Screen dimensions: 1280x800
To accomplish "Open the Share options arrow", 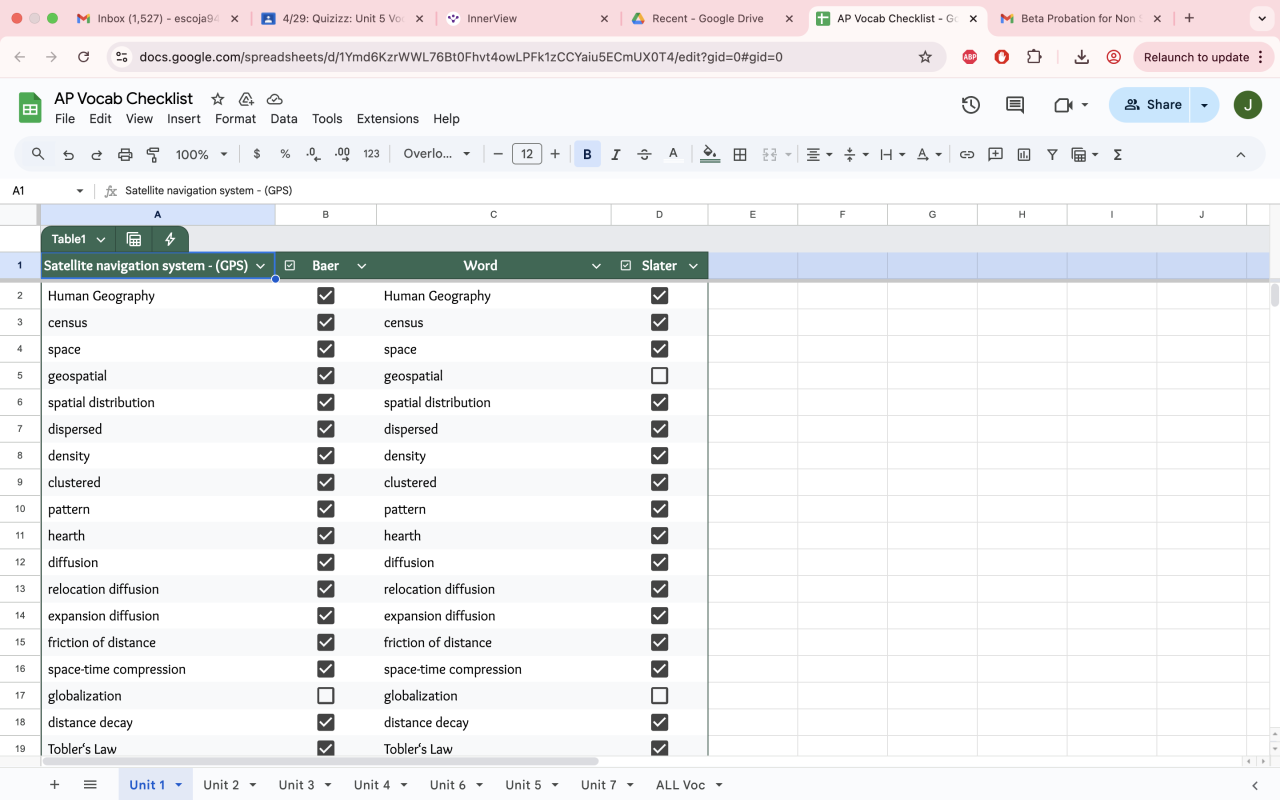I will click(1204, 105).
